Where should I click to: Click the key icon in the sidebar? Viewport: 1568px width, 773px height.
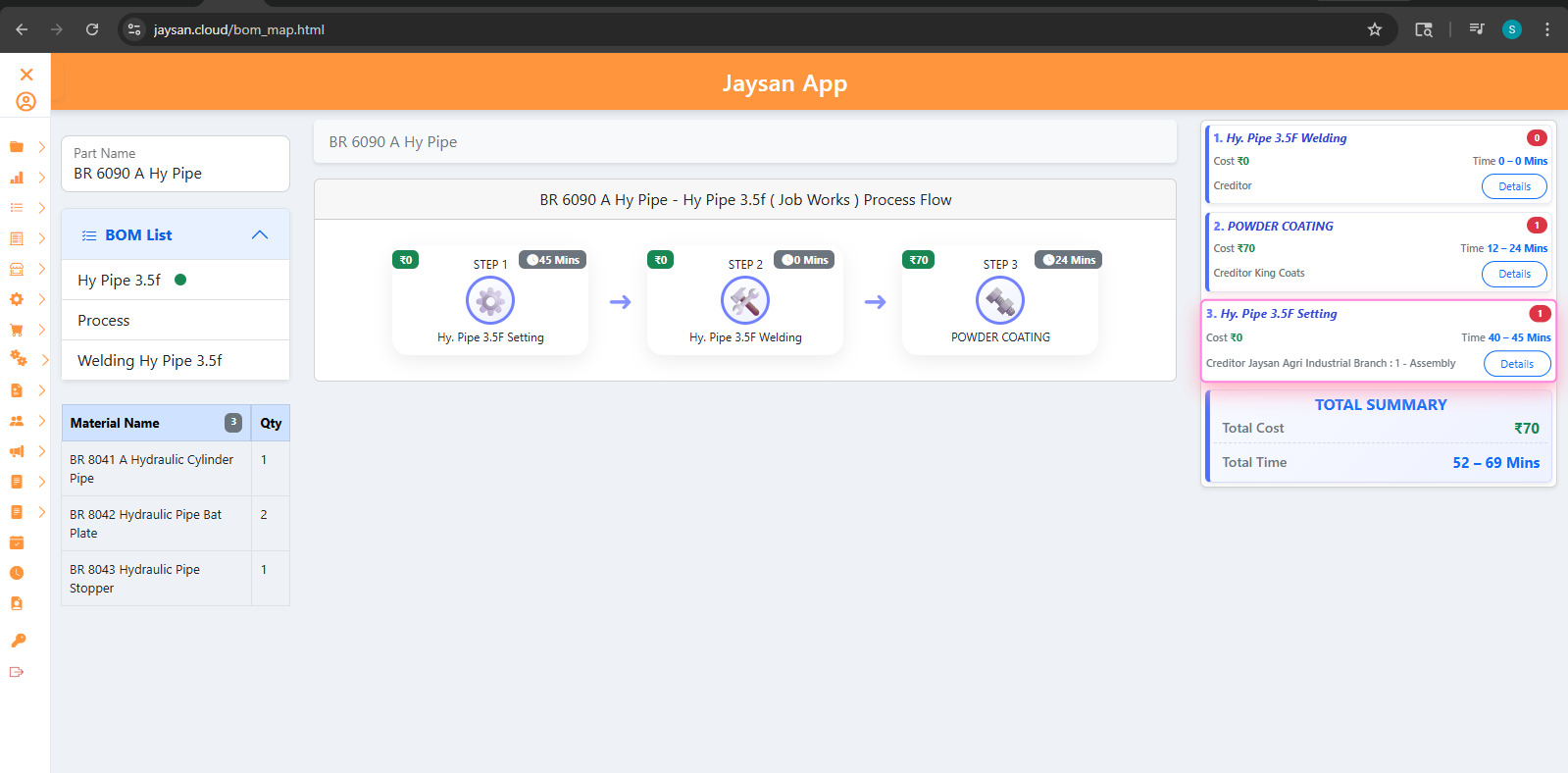click(x=18, y=641)
